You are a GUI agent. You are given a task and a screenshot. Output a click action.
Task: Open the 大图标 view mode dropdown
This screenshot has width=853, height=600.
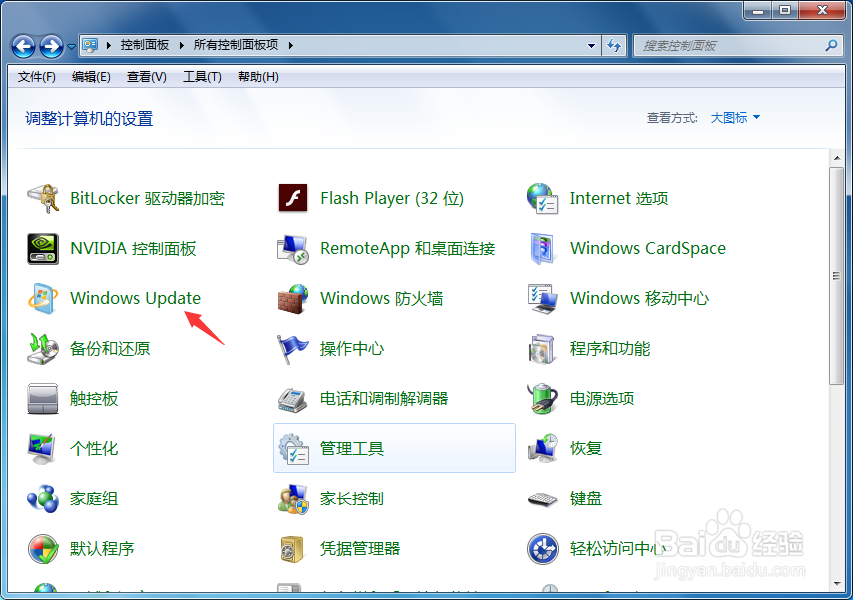tap(735, 117)
